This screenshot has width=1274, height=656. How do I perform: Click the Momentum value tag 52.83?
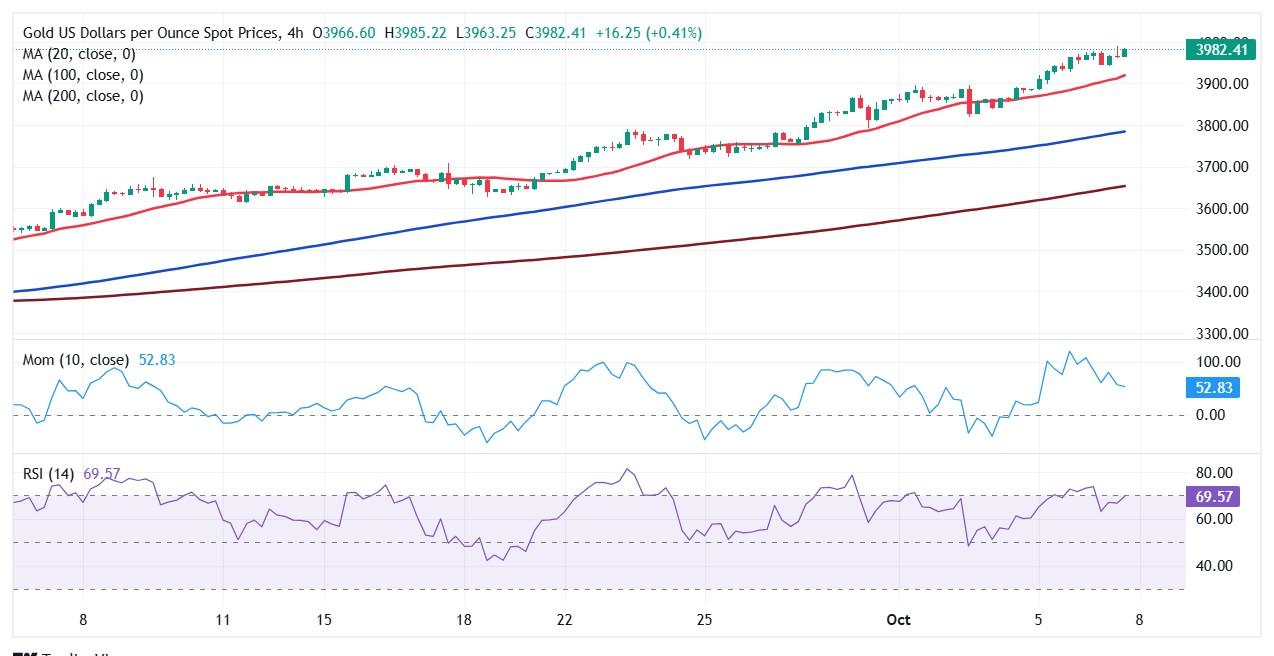(1213, 387)
